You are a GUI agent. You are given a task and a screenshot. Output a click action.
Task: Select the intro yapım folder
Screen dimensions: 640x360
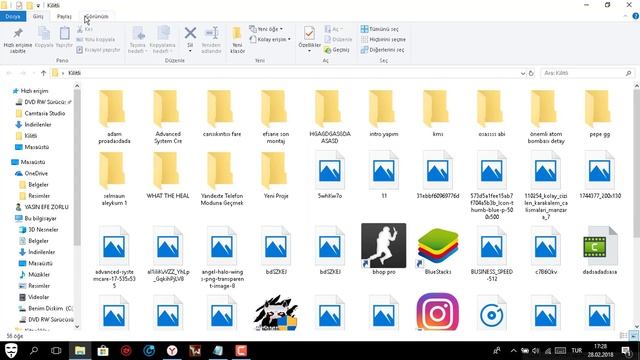(x=384, y=113)
